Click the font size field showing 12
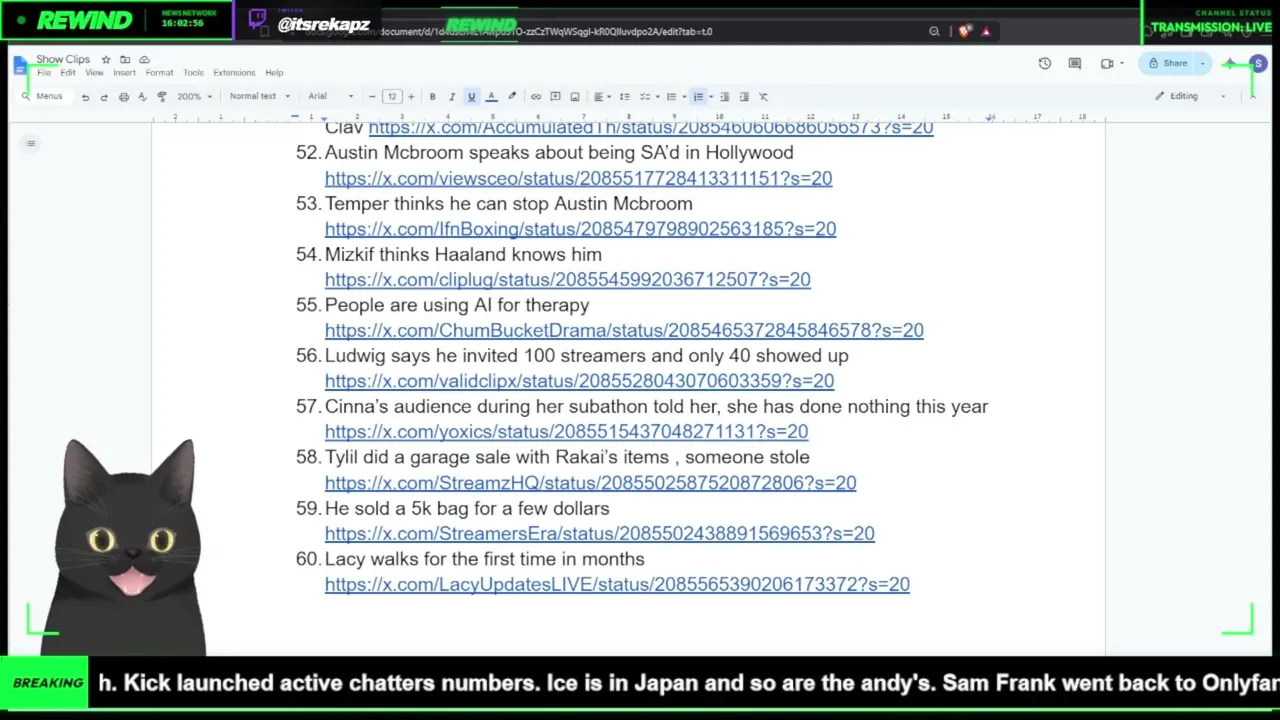 [392, 97]
